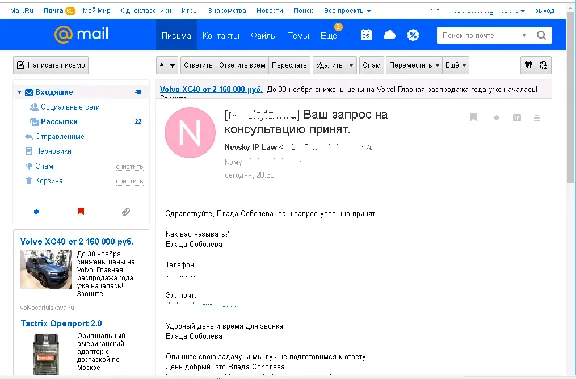The image size is (576, 379).
Task: Click Написать письмо button
Action: pos(51,65)
